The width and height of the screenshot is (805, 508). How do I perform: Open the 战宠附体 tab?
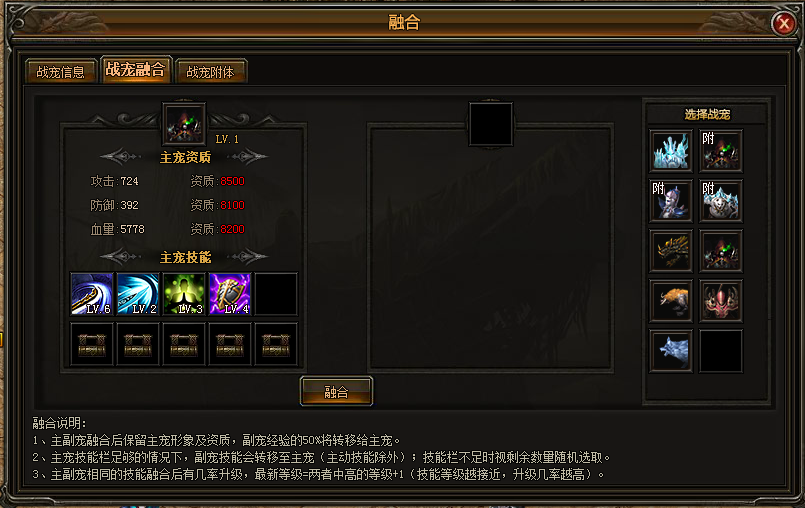[210, 71]
